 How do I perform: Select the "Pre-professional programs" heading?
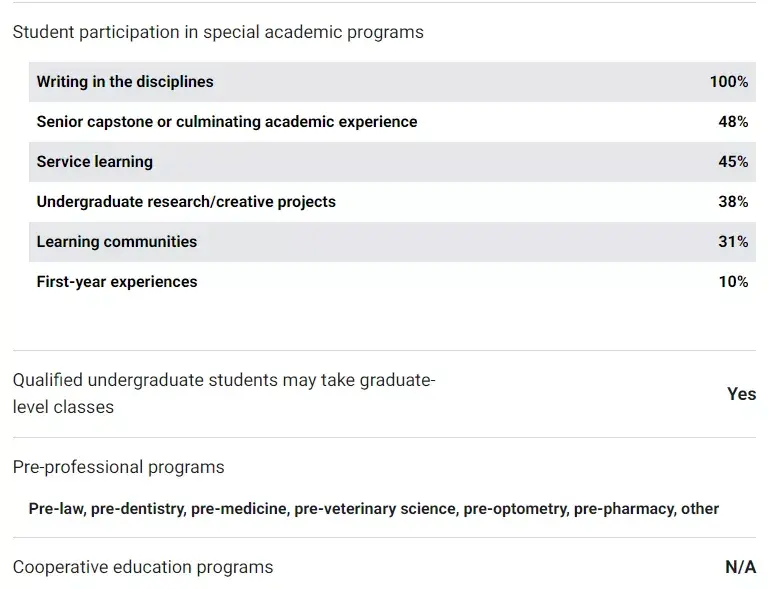[x=118, y=467]
